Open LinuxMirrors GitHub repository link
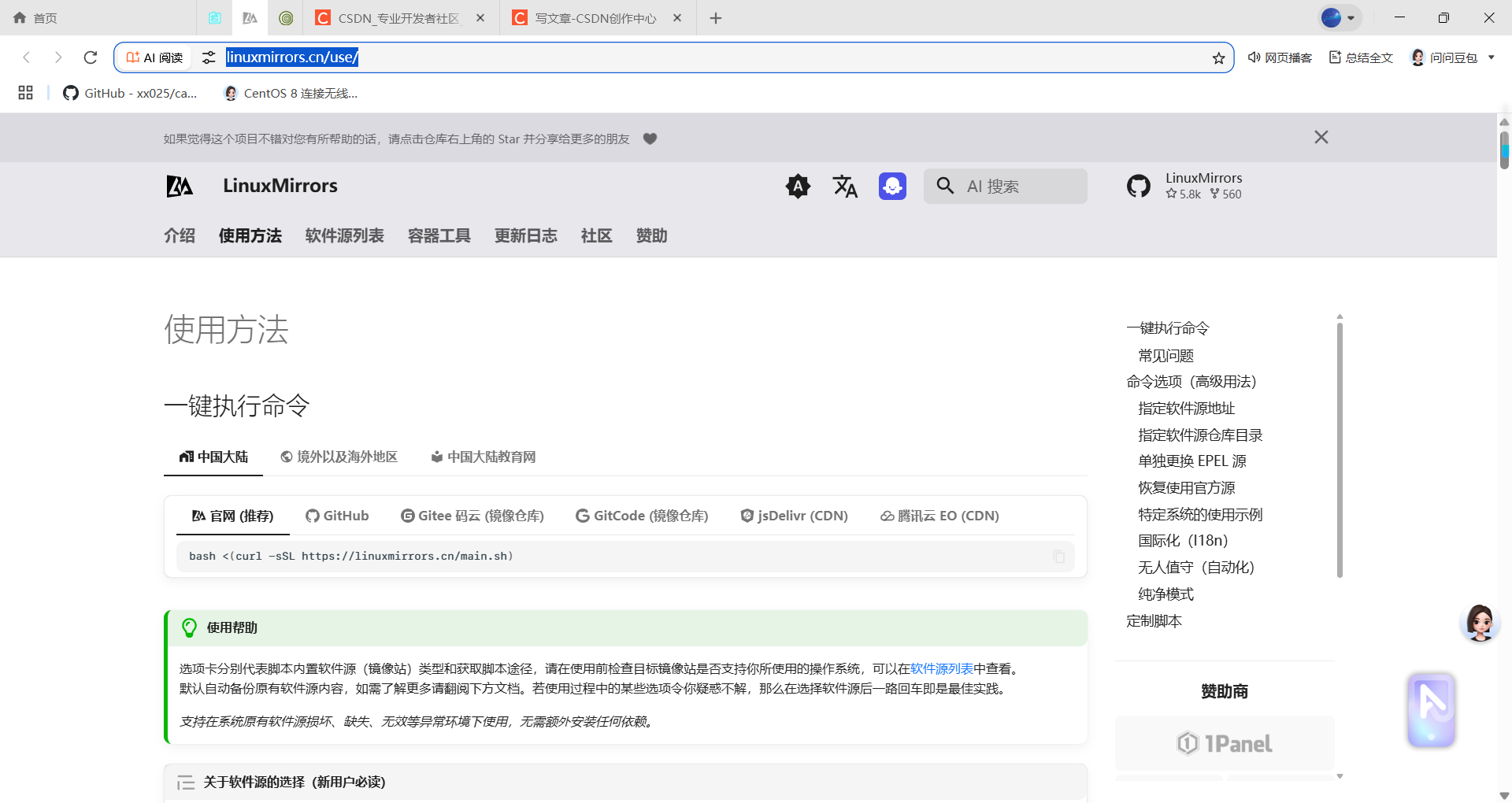Screen dimensions: 1512x803 [x=1185, y=186]
